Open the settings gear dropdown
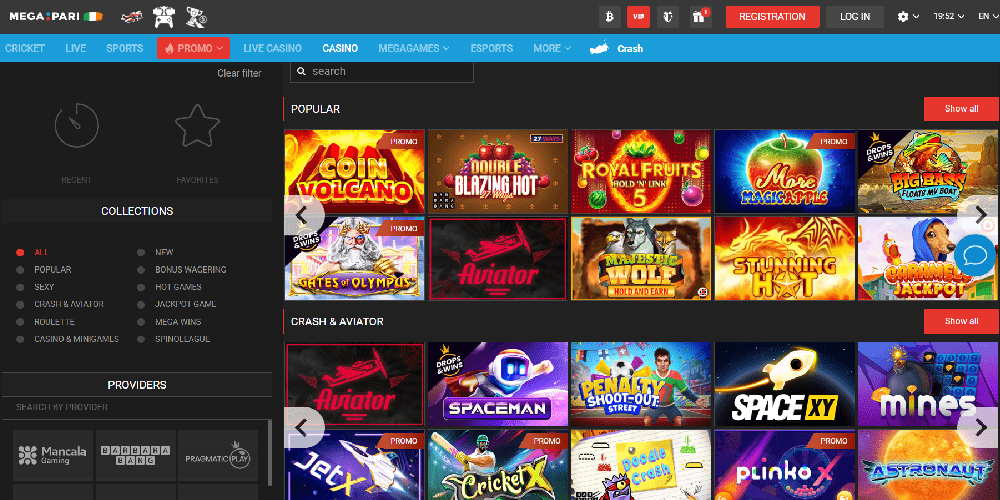The image size is (1000, 500). (908, 17)
